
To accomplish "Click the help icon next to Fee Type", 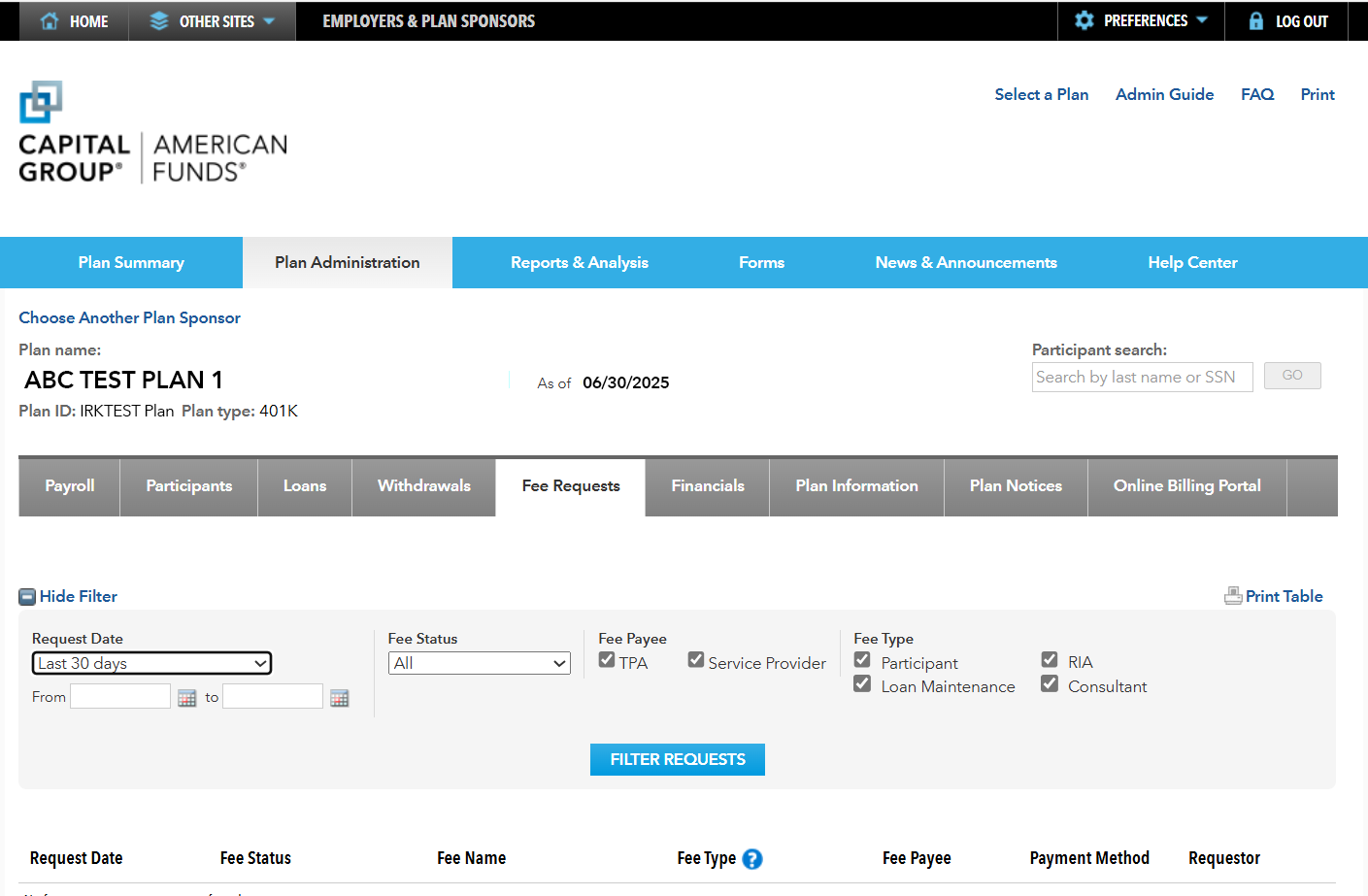I will tap(751, 859).
